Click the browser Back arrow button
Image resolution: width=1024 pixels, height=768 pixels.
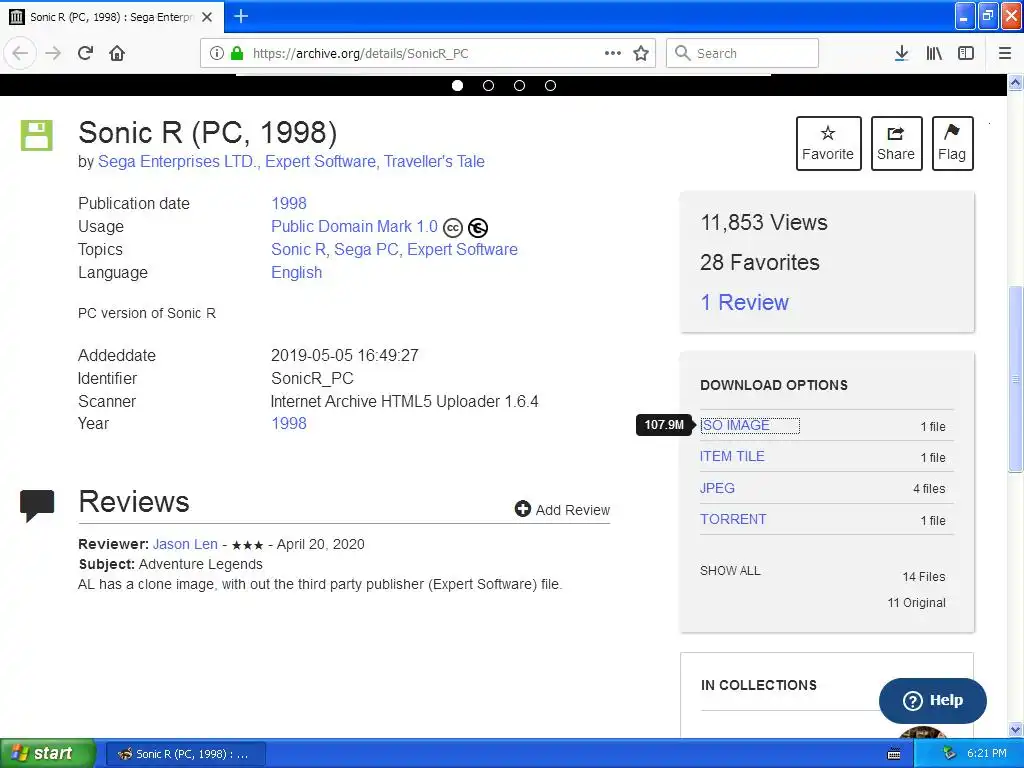(20, 53)
